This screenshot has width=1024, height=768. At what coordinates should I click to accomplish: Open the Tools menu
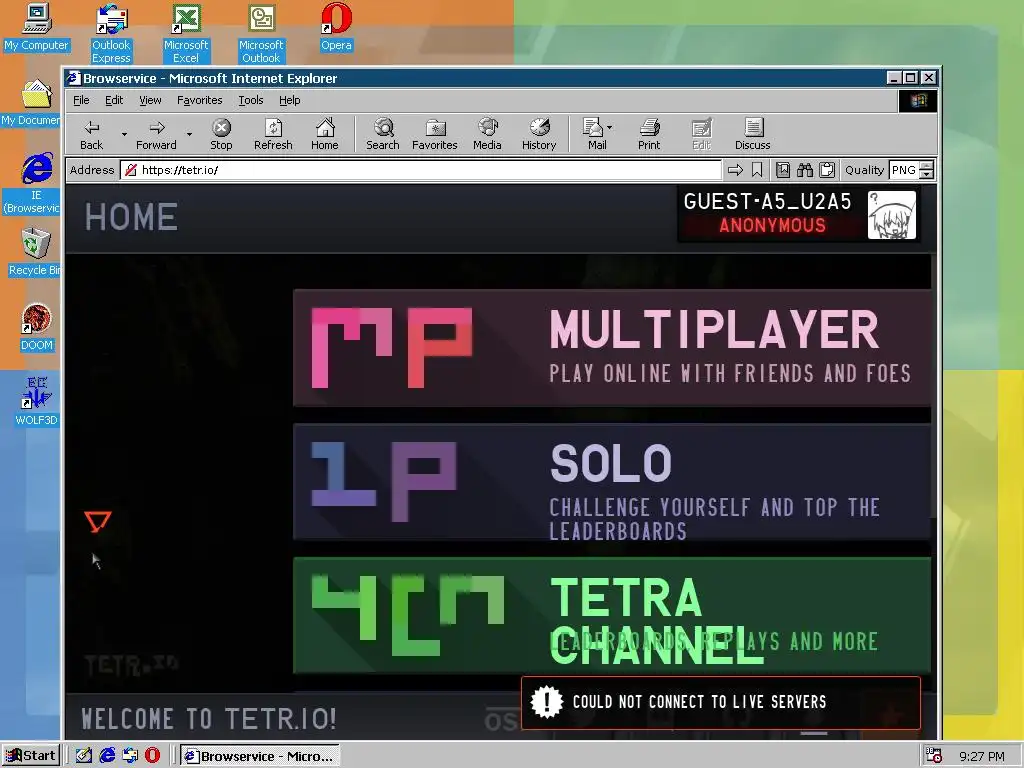tap(250, 100)
